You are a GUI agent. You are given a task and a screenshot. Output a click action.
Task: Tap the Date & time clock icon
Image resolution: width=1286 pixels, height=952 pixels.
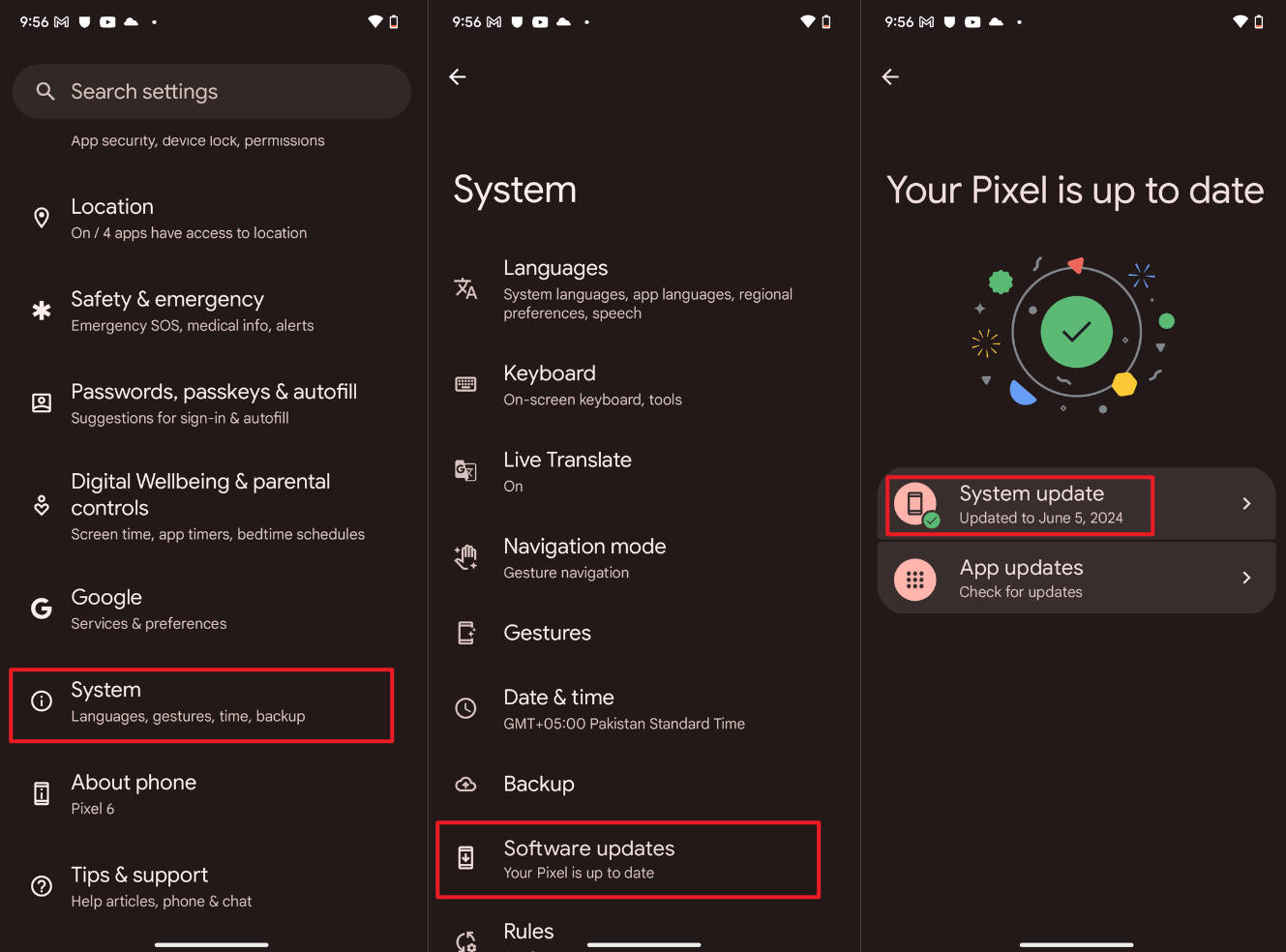(x=465, y=708)
